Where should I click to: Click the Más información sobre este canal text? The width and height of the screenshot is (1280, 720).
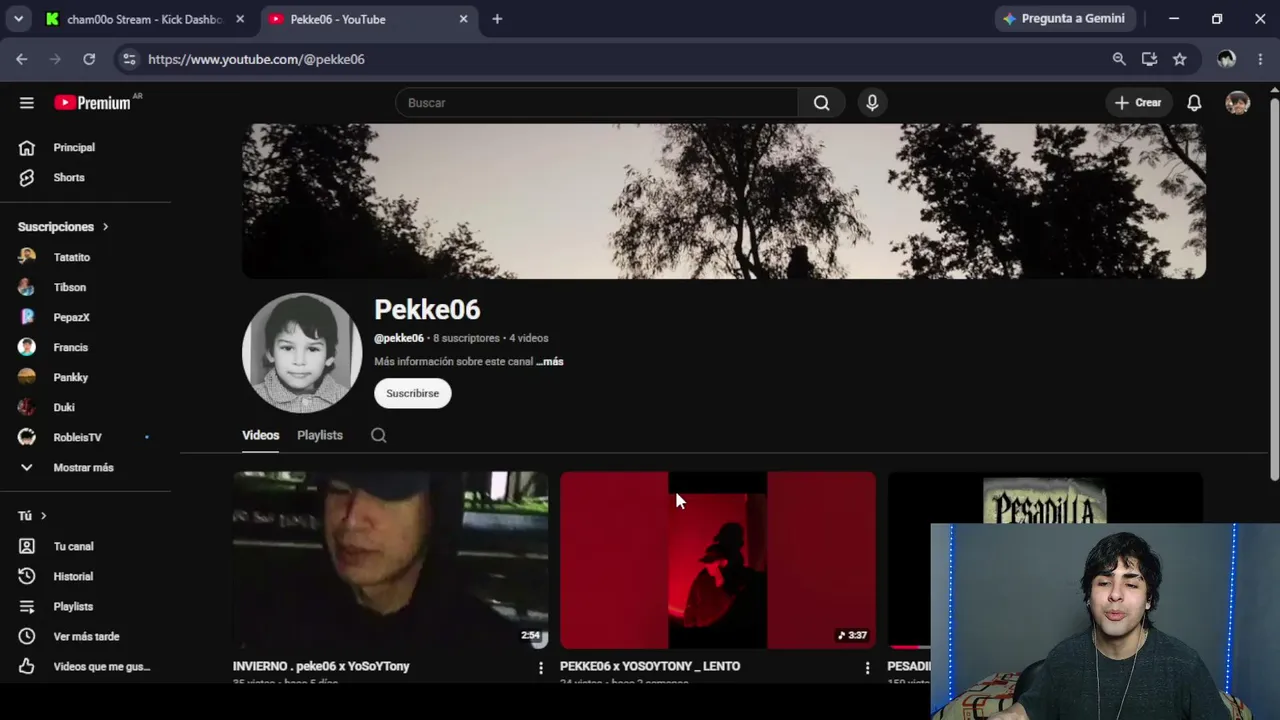pos(453,362)
